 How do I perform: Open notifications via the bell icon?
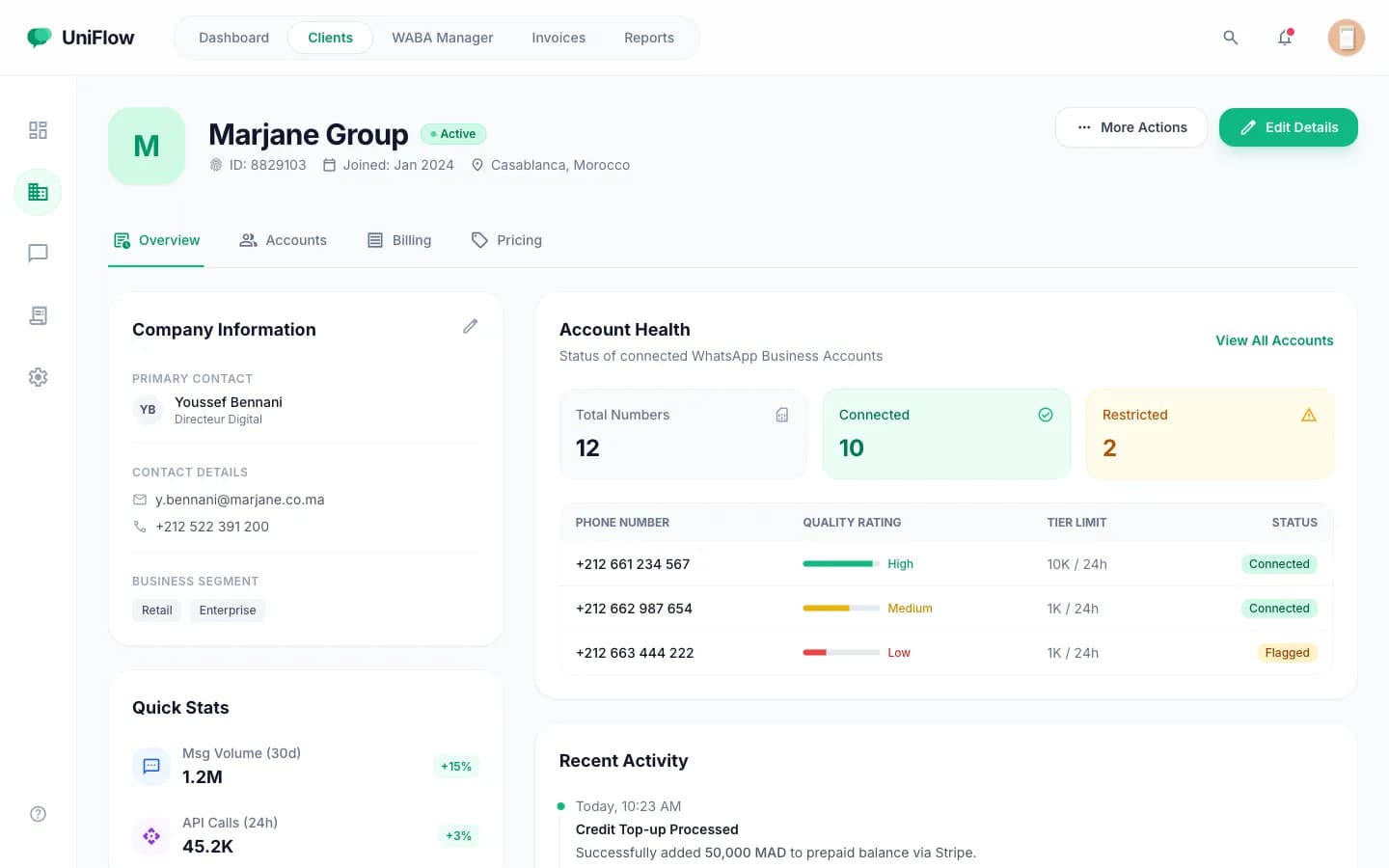pyautogui.click(x=1285, y=38)
